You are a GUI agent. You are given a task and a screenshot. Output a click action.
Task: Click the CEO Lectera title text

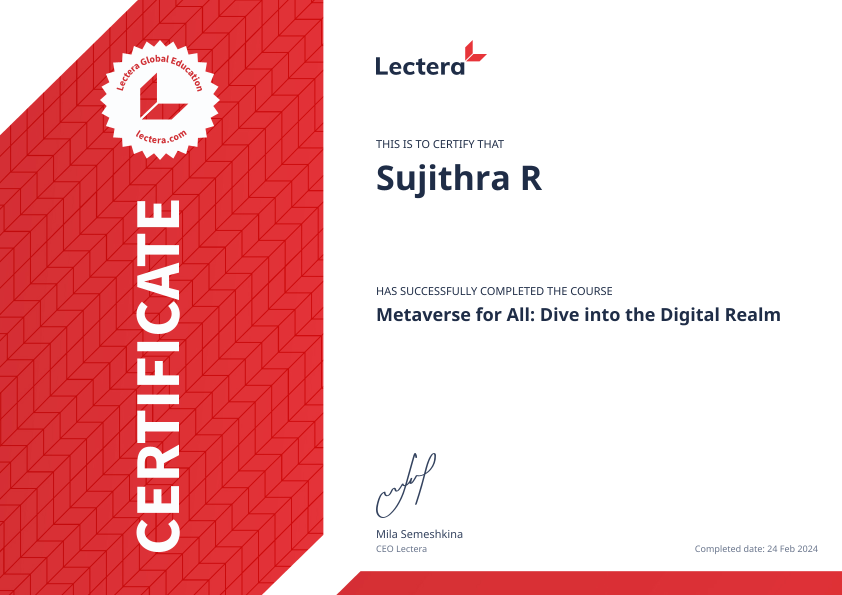[399, 549]
